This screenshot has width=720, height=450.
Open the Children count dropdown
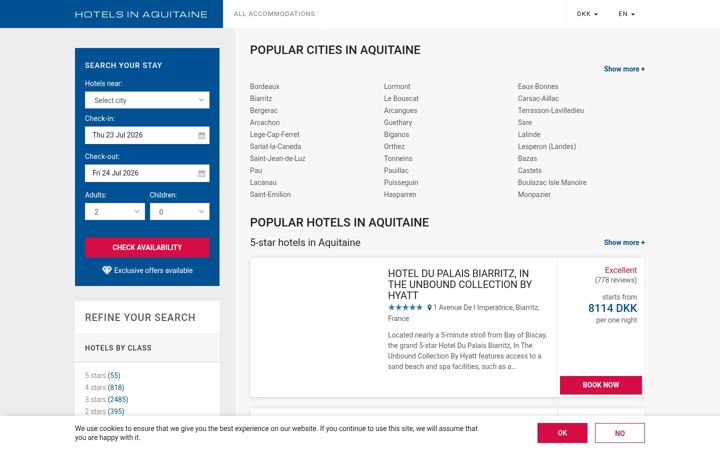click(180, 212)
